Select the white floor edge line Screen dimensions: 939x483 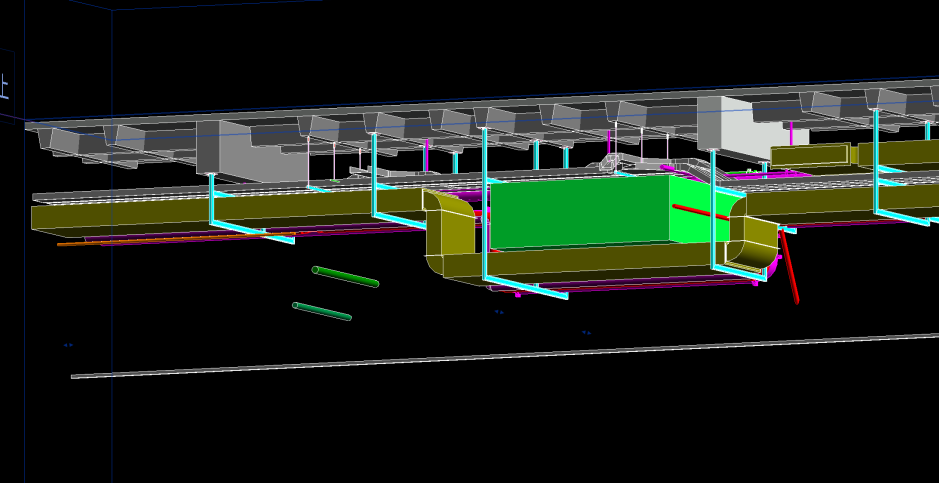[x=505, y=356]
